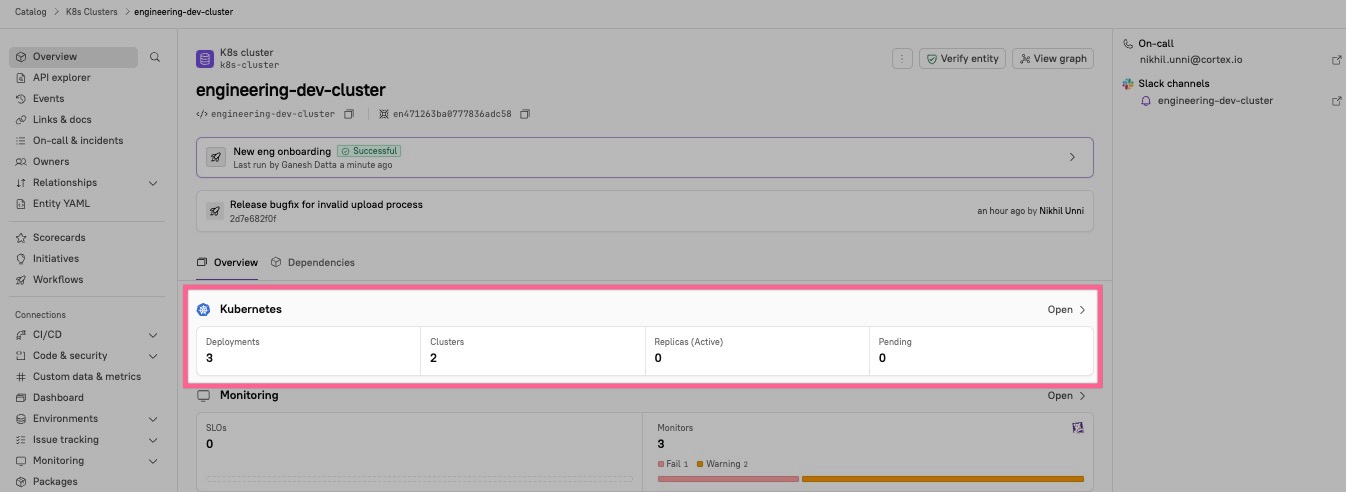The width and height of the screenshot is (1346, 492).
Task: Click the purple K8s cluster entity icon
Action: [205, 59]
